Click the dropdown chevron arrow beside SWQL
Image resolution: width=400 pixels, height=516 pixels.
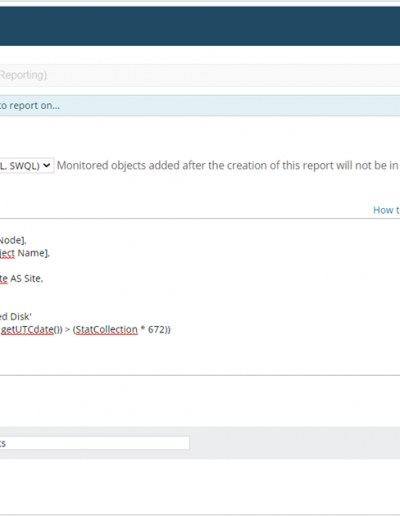click(47, 165)
